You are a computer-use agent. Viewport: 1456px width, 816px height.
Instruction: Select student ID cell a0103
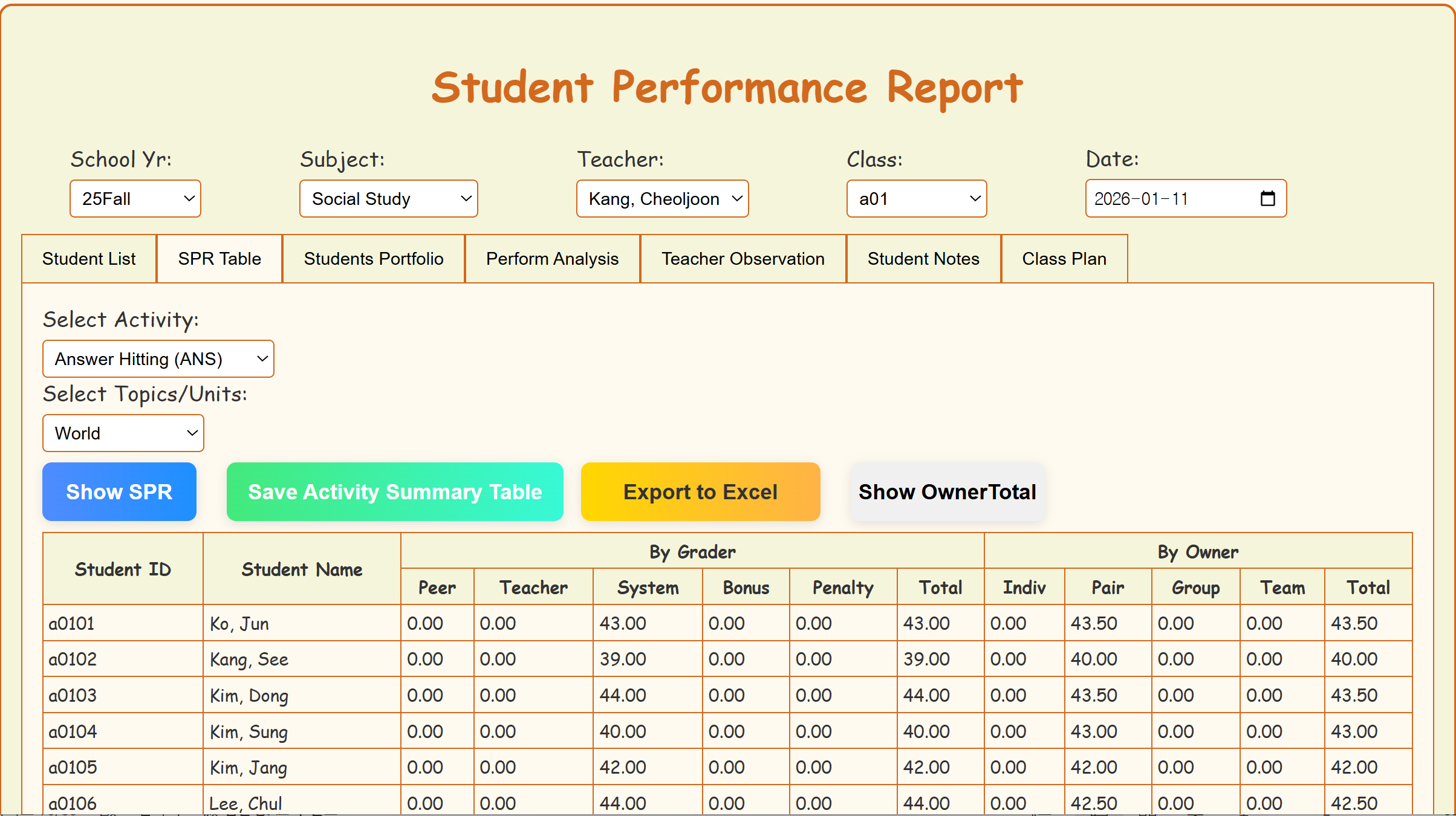[73, 695]
